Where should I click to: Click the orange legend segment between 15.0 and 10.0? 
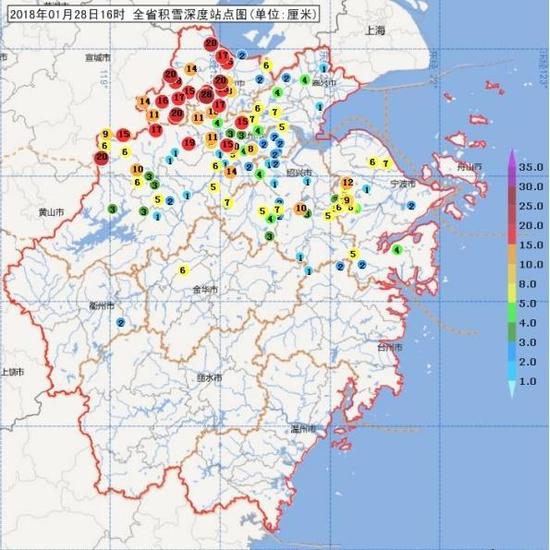(x=512, y=254)
